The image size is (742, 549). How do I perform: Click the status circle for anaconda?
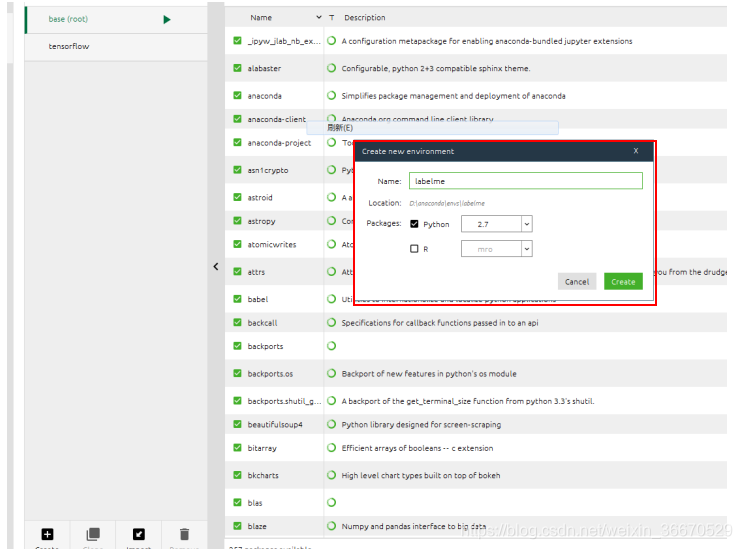coord(332,96)
